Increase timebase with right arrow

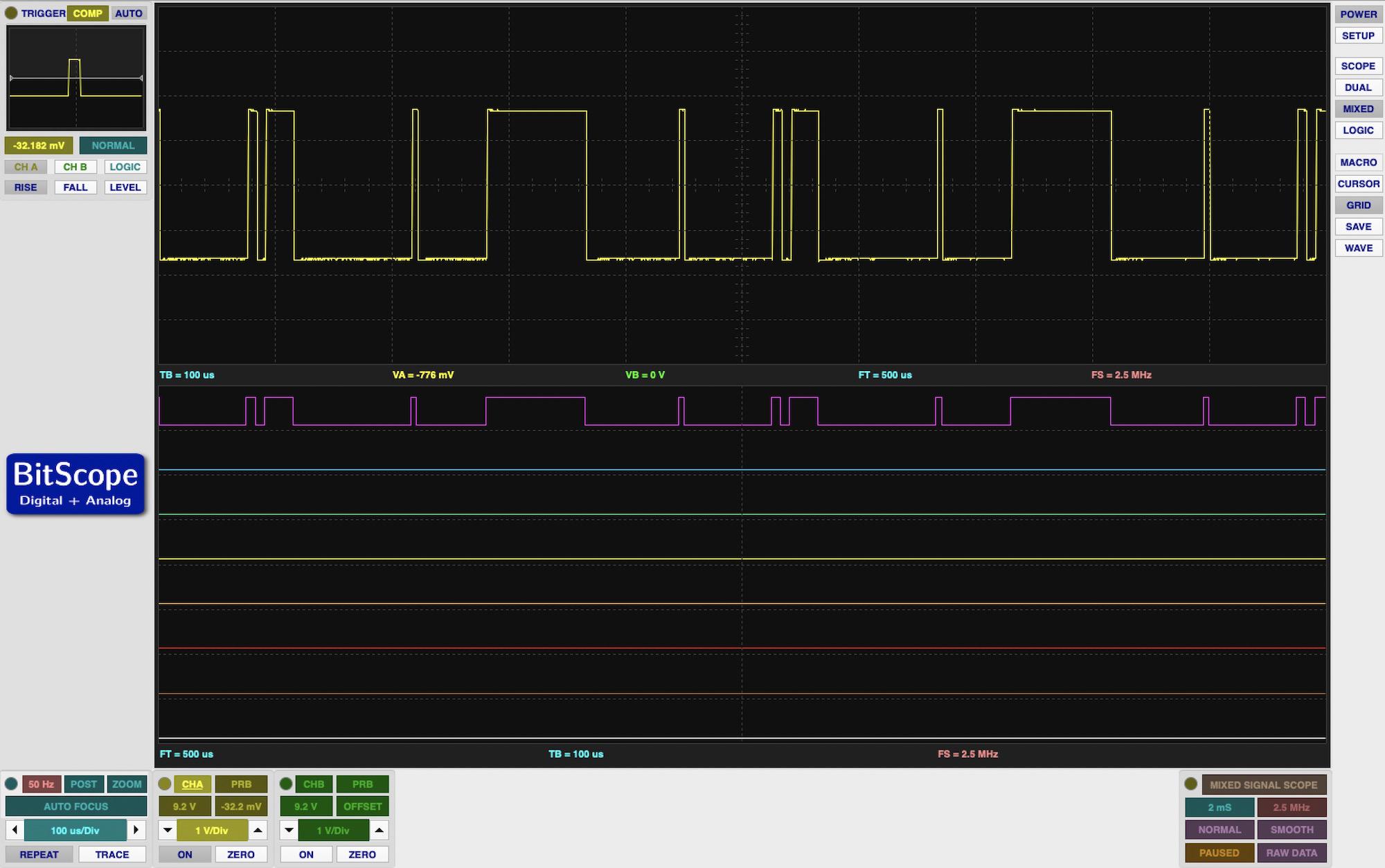(136, 830)
